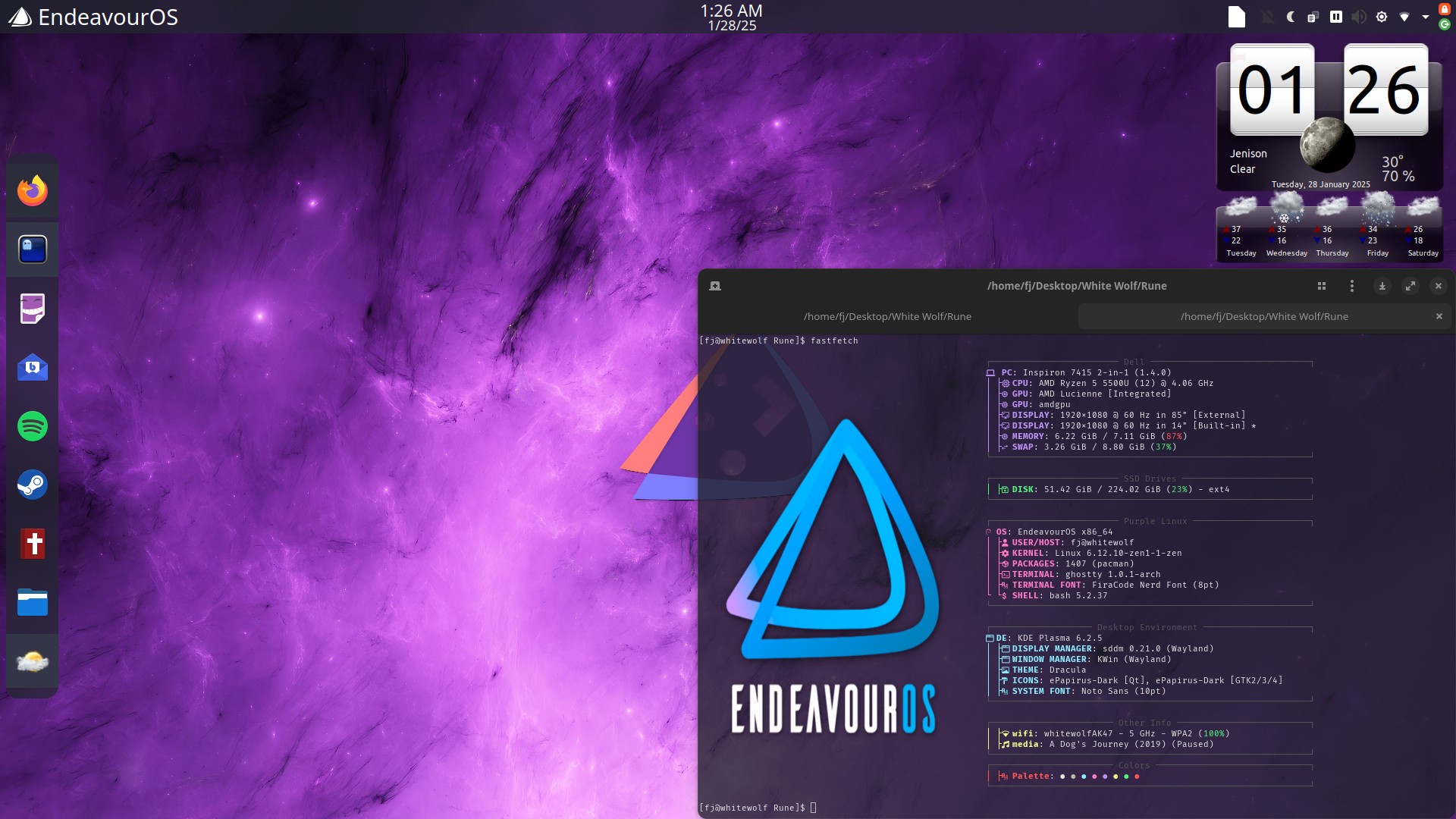Click the keep-below arrow button in terminal titlebar

pos(1382,286)
